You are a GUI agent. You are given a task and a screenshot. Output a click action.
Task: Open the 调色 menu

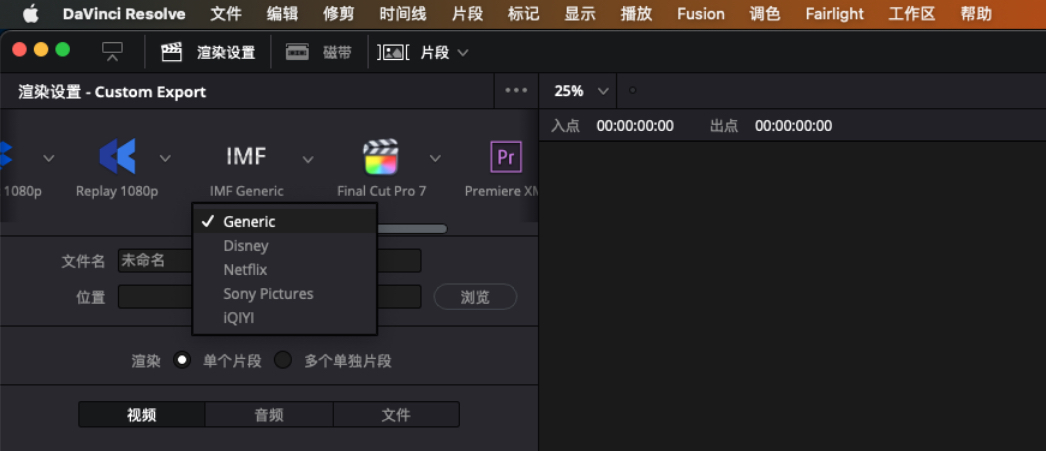click(x=764, y=14)
